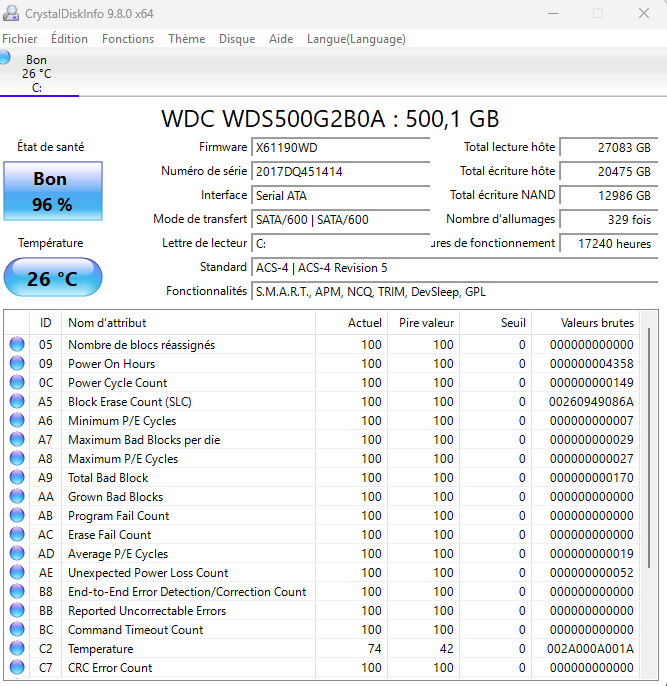This screenshot has height=686, width=667.
Task: Open the Fonctions menu
Action: (x=128, y=39)
